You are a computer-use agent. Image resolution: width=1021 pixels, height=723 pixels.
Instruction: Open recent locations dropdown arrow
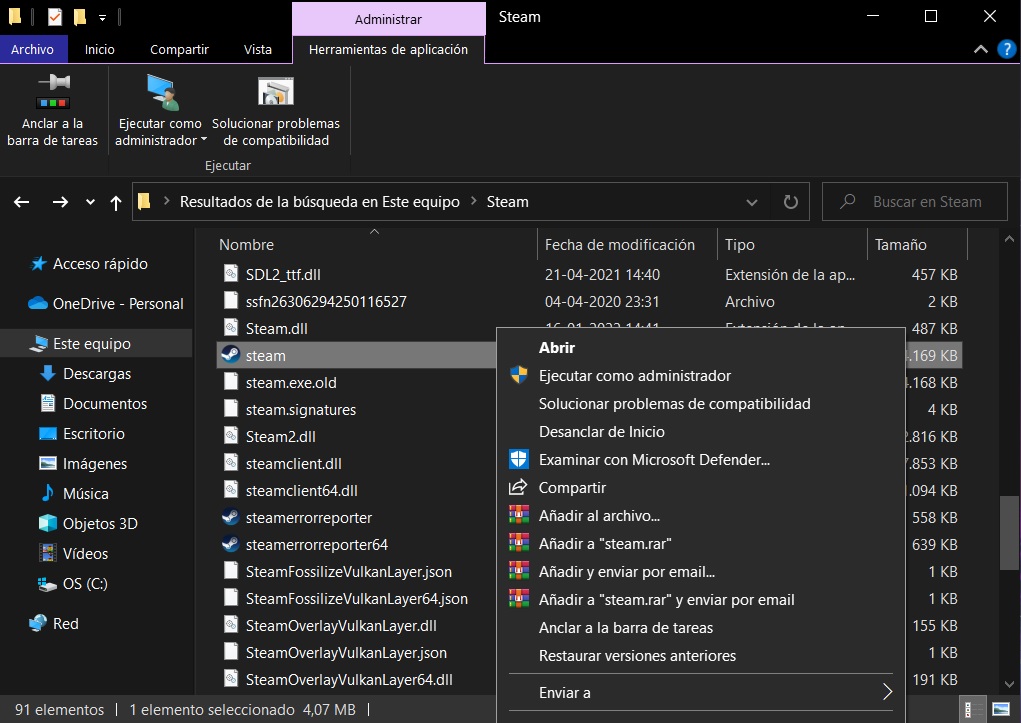click(90, 202)
